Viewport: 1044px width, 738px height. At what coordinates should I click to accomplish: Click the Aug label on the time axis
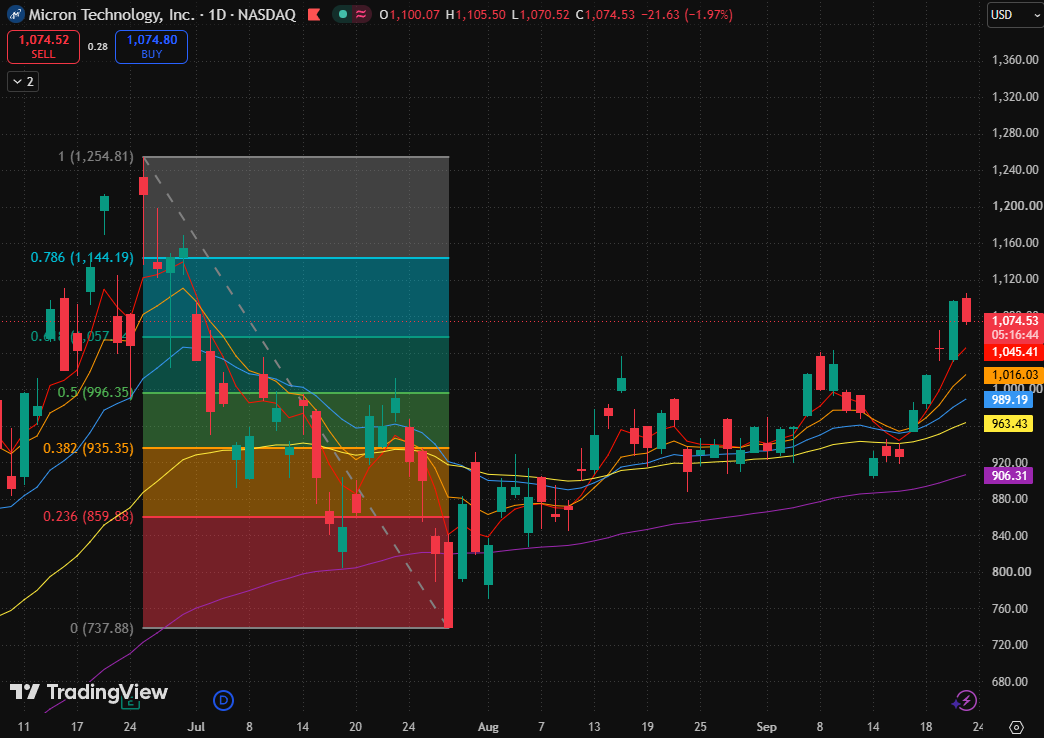[488, 727]
